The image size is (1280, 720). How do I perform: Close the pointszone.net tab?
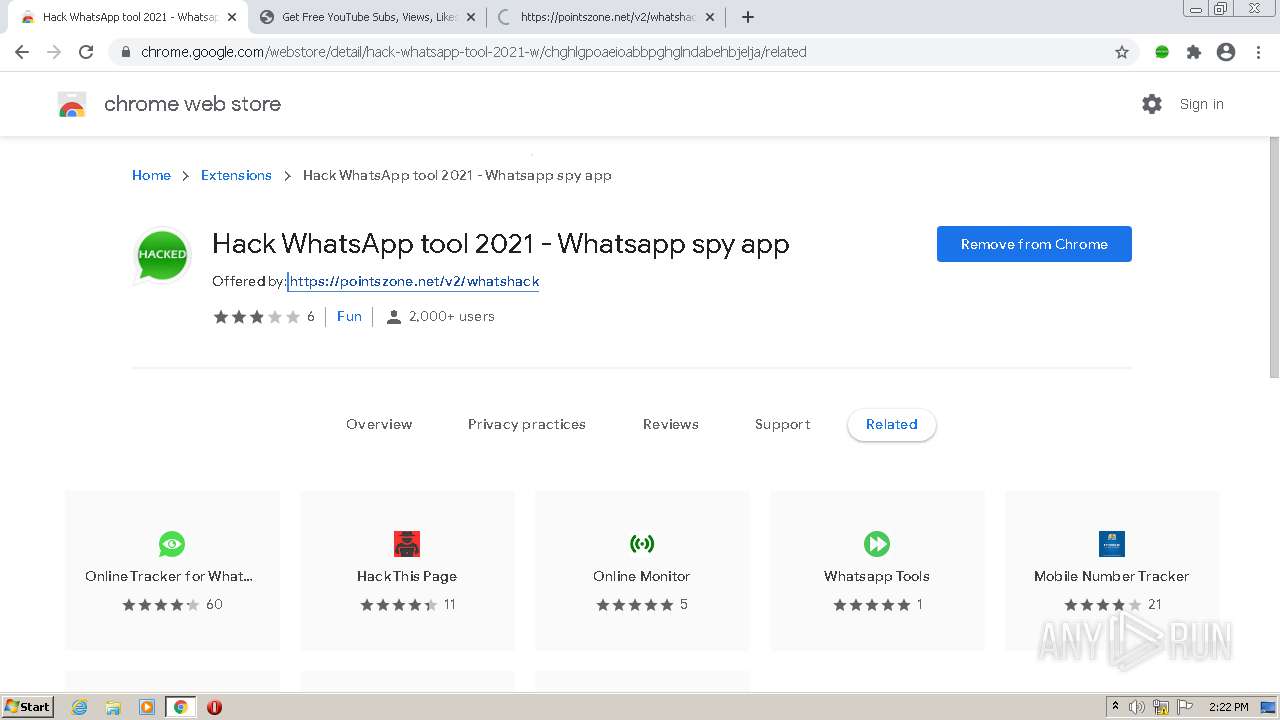(x=710, y=17)
